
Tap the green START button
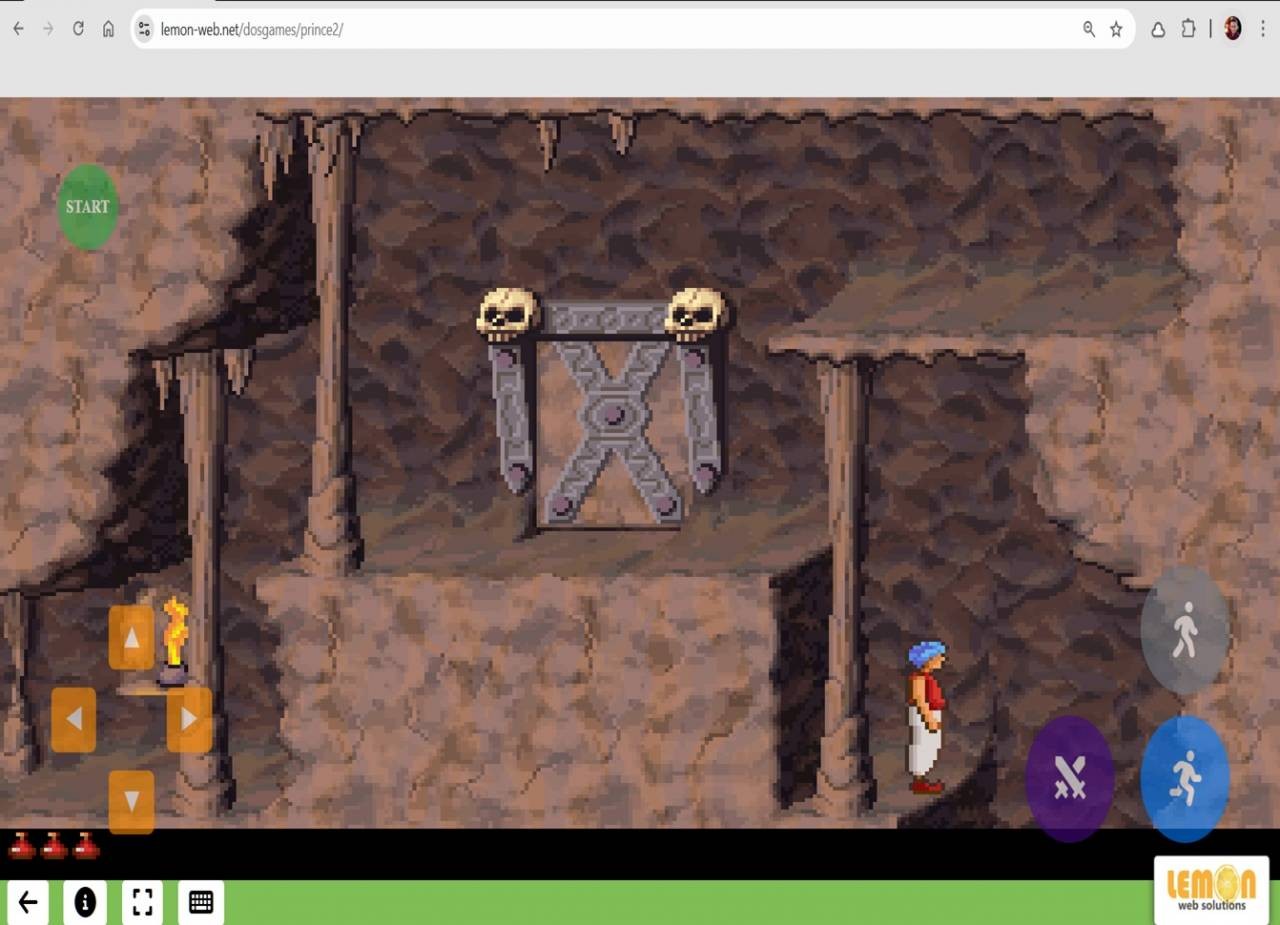(x=88, y=206)
